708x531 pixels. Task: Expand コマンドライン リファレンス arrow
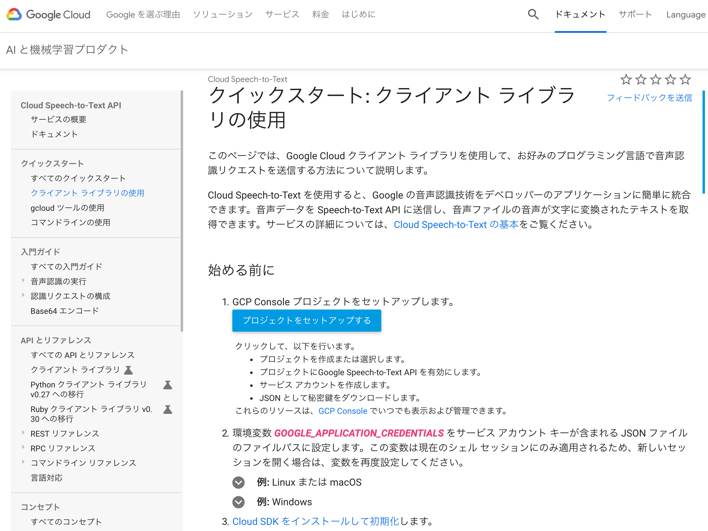(23, 462)
